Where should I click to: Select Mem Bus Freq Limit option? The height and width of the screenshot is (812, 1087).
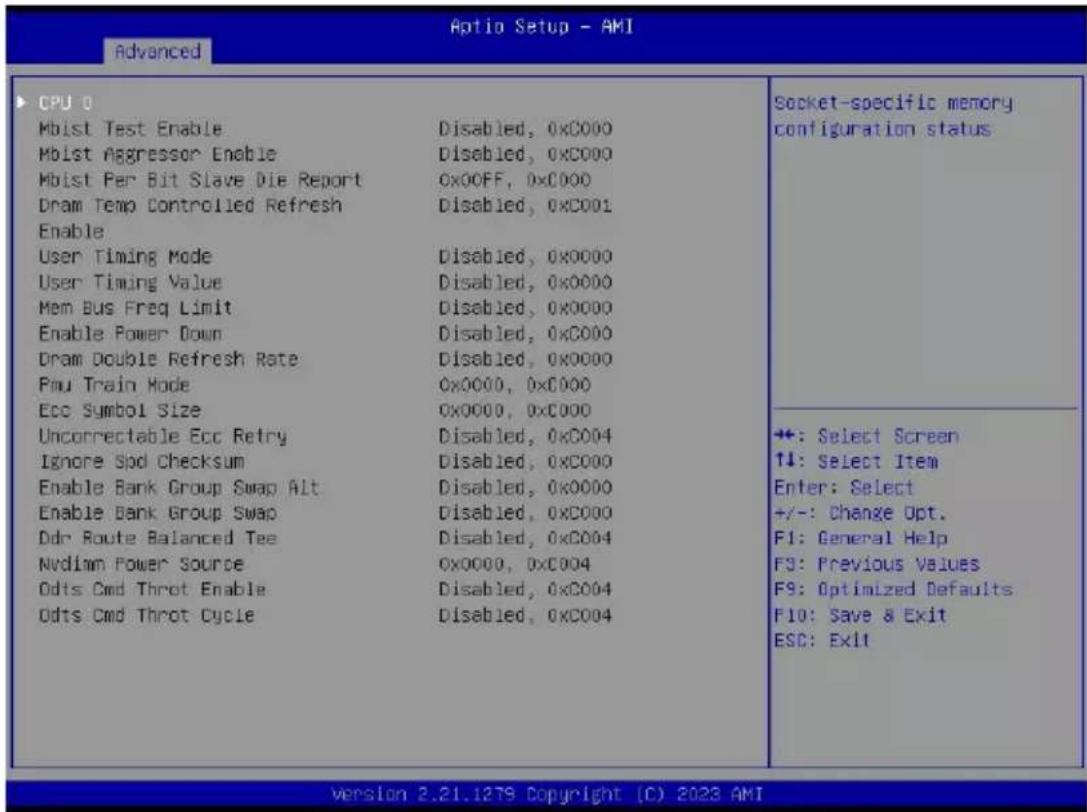click(x=135, y=308)
